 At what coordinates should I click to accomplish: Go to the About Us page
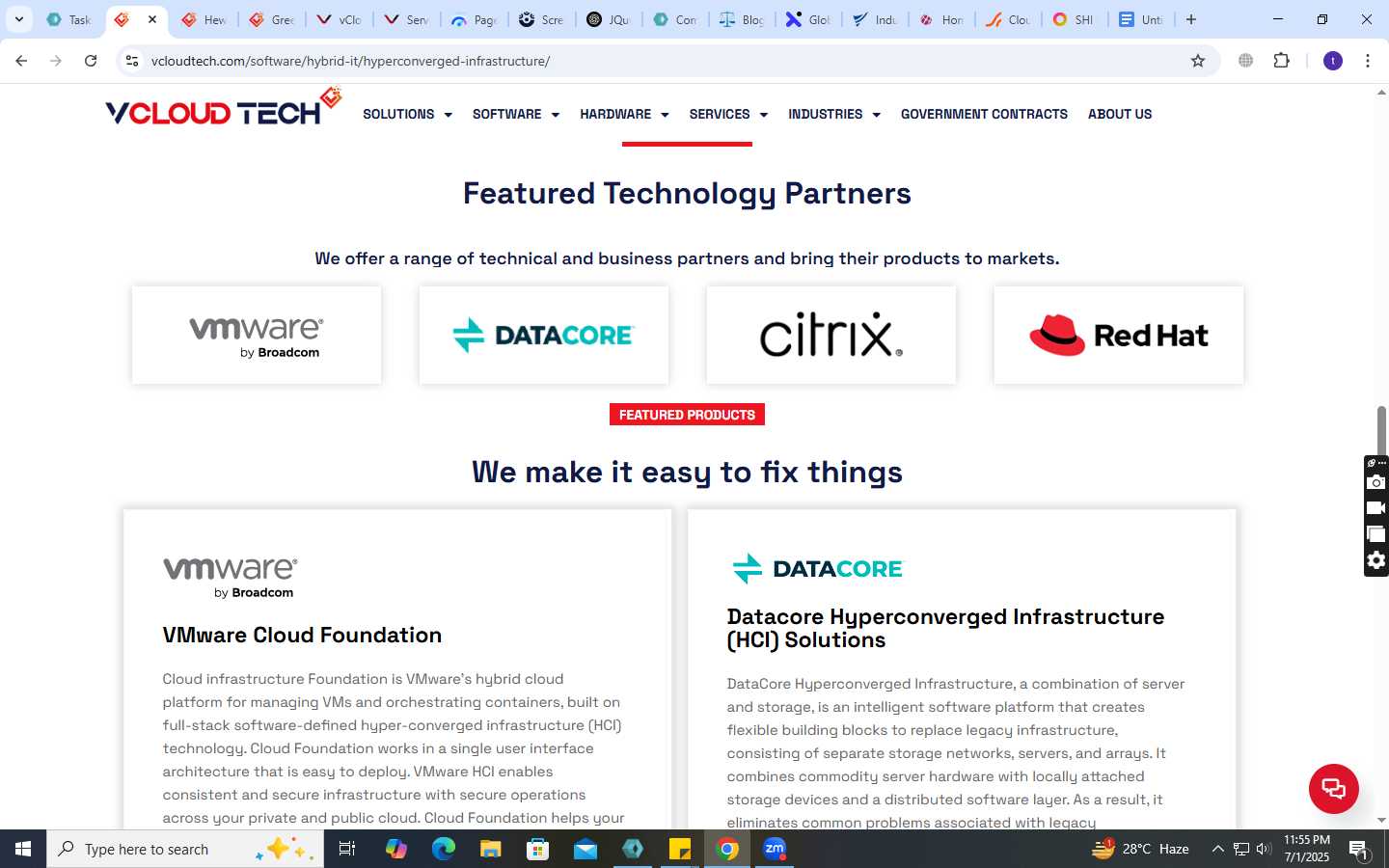(x=1120, y=114)
